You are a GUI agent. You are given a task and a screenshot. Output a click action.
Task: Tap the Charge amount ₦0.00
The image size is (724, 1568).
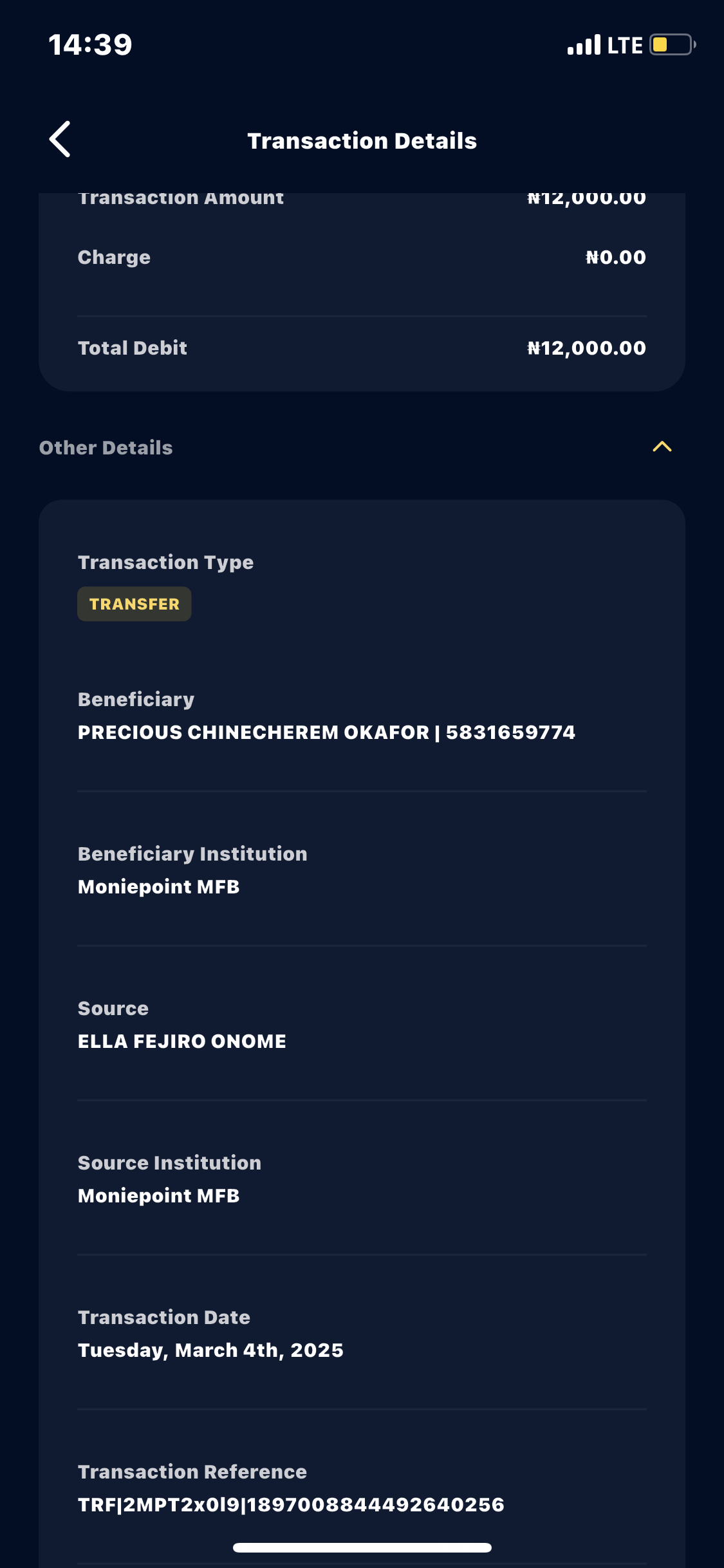coord(615,257)
